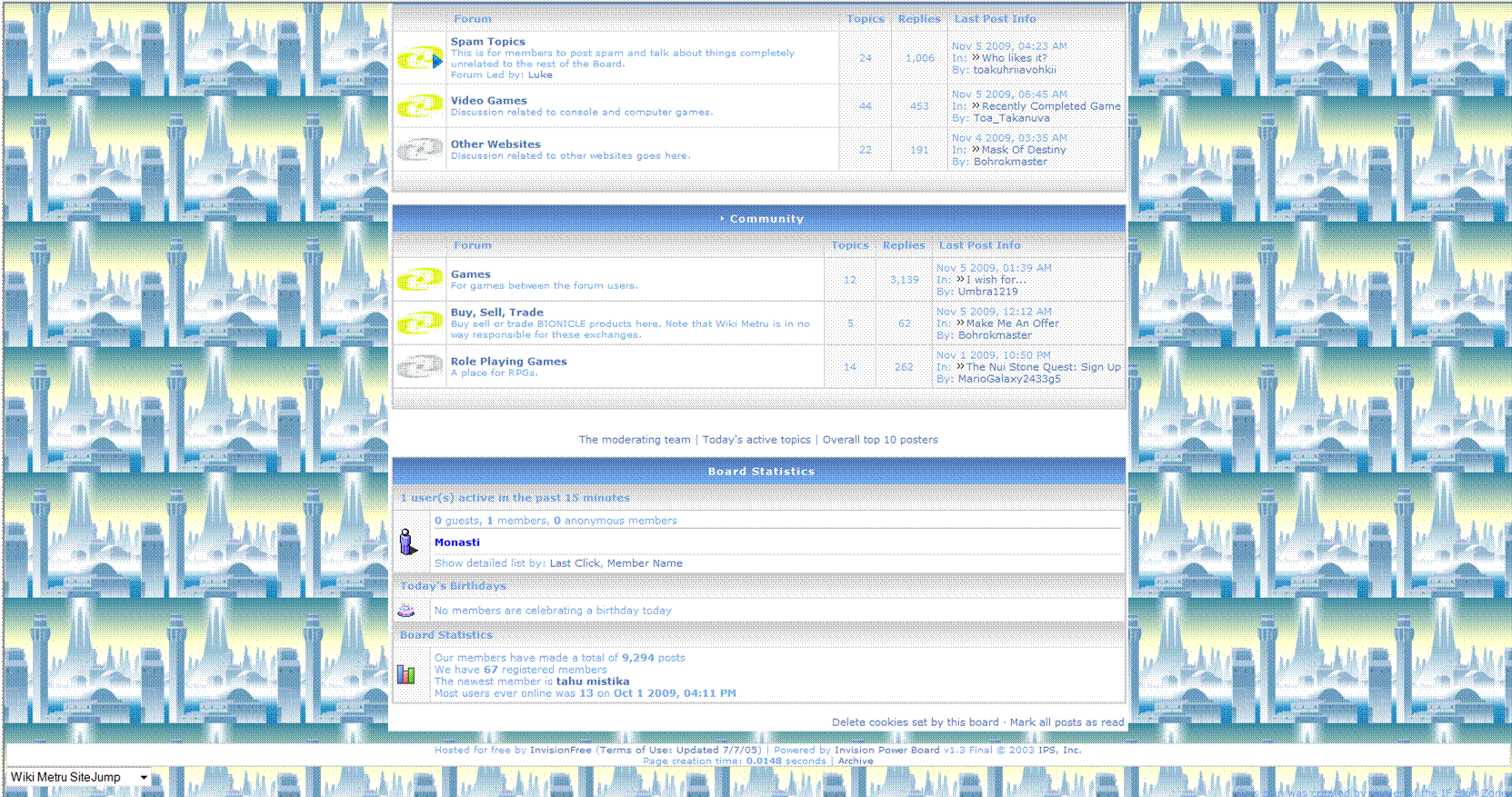
Task: View active member Monasti's profile
Action: 457,543
